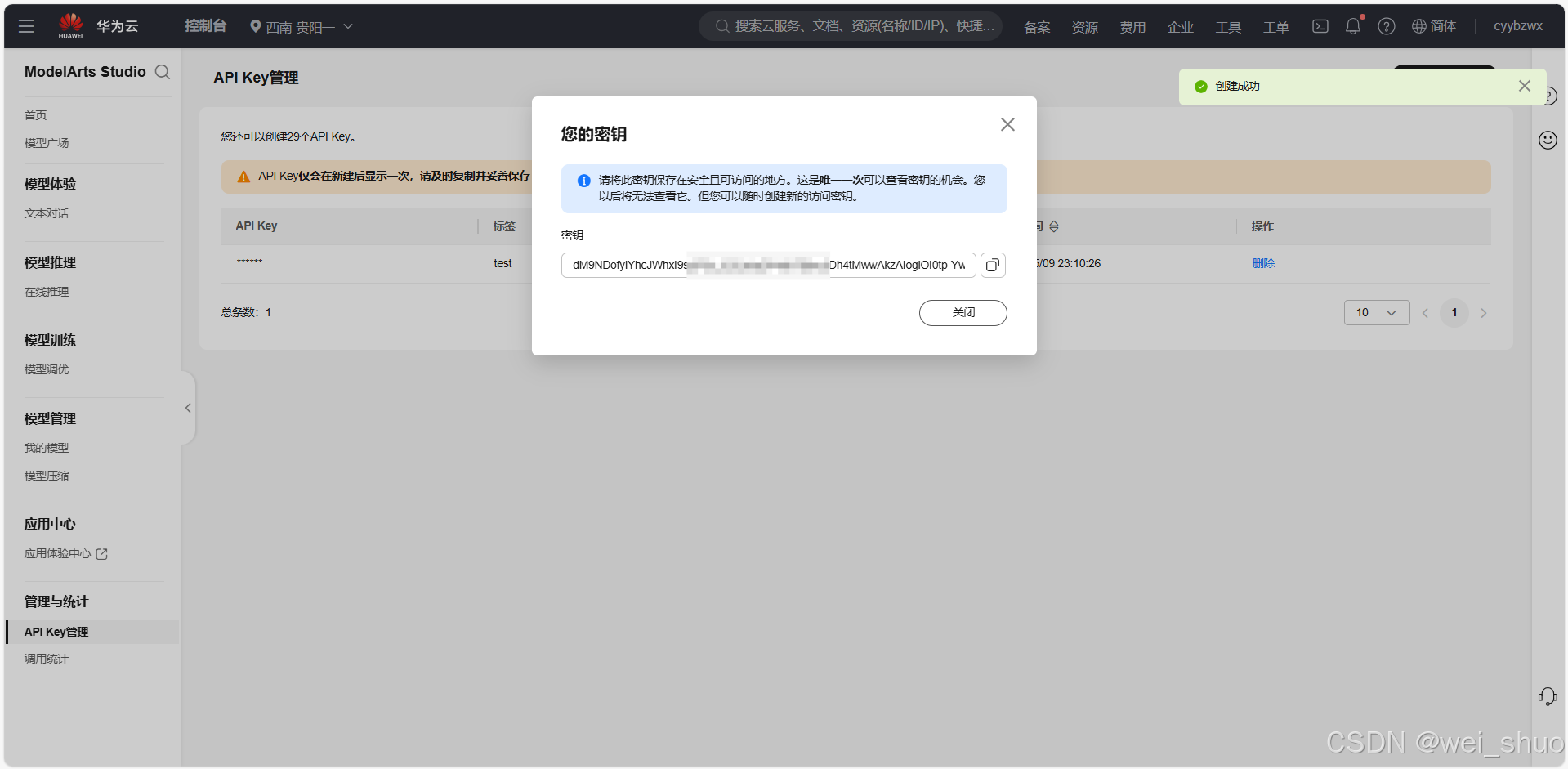This screenshot has height=769, width=1568.
Task: Collapse the sidebar with the arrow handle
Action: [x=188, y=408]
